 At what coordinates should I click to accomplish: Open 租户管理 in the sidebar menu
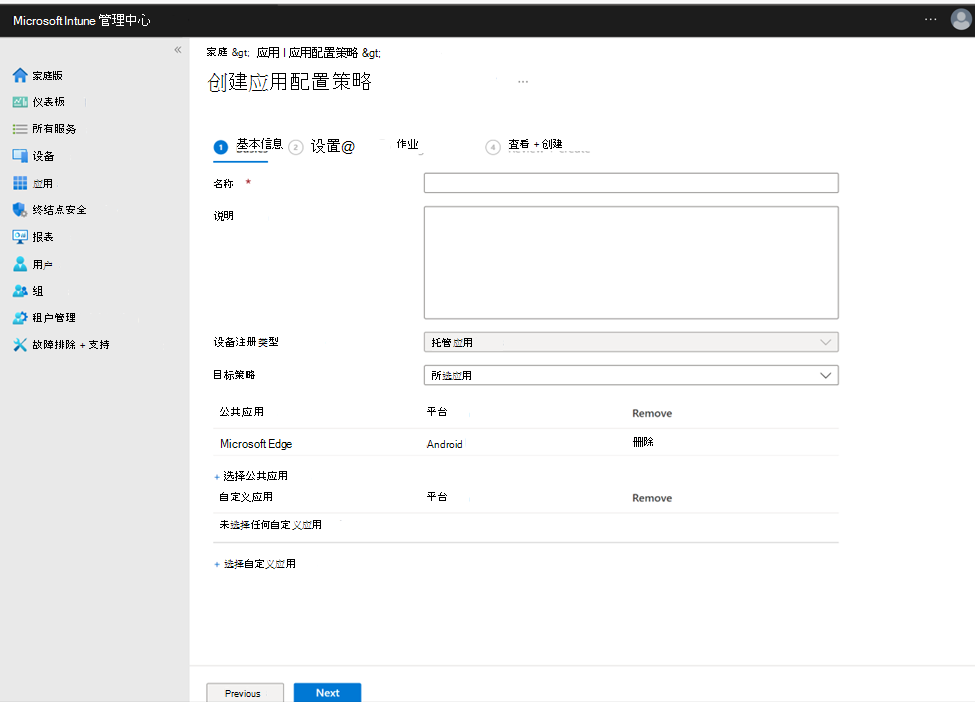tap(54, 318)
